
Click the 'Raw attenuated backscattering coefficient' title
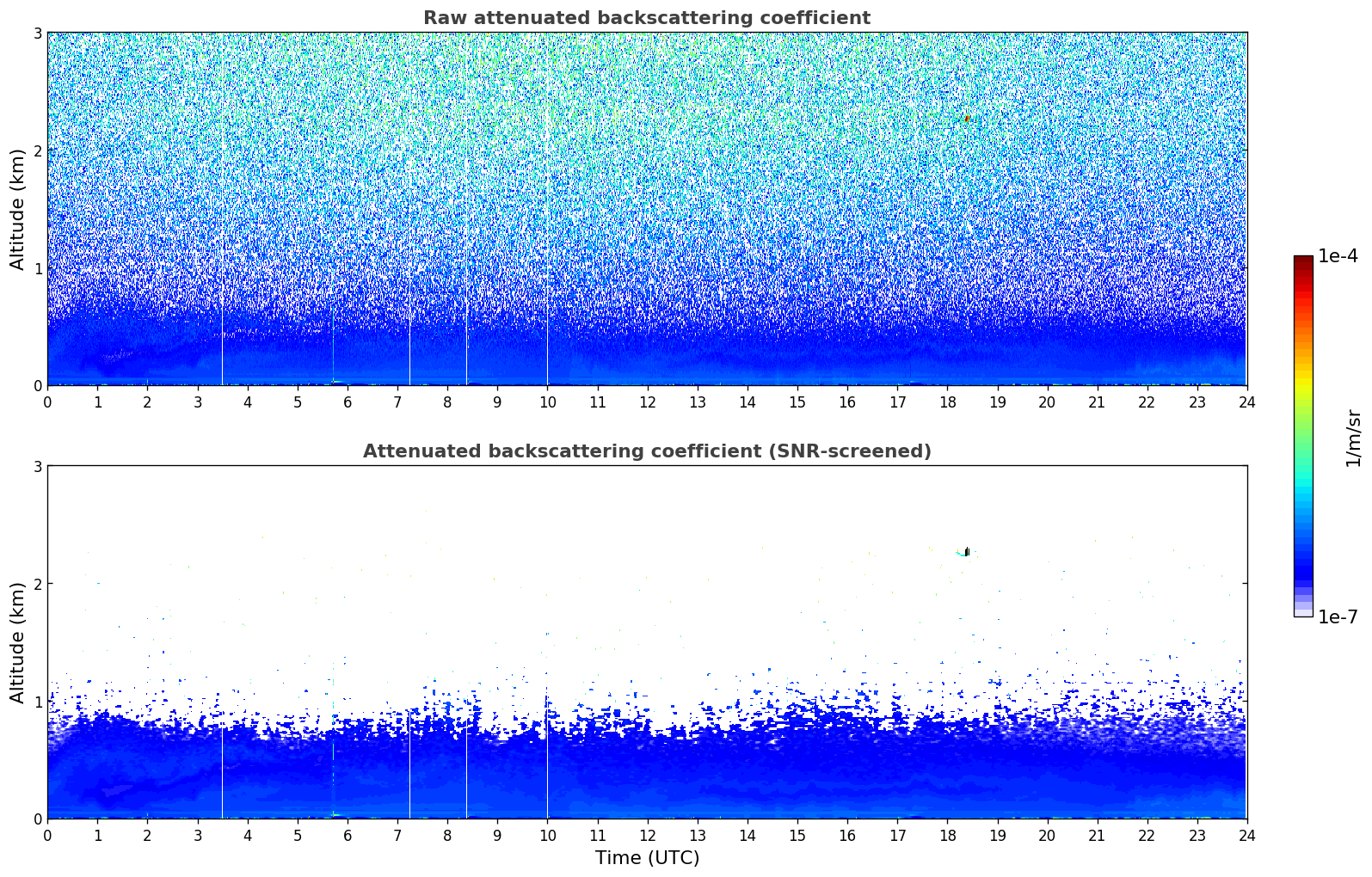tap(647, 18)
